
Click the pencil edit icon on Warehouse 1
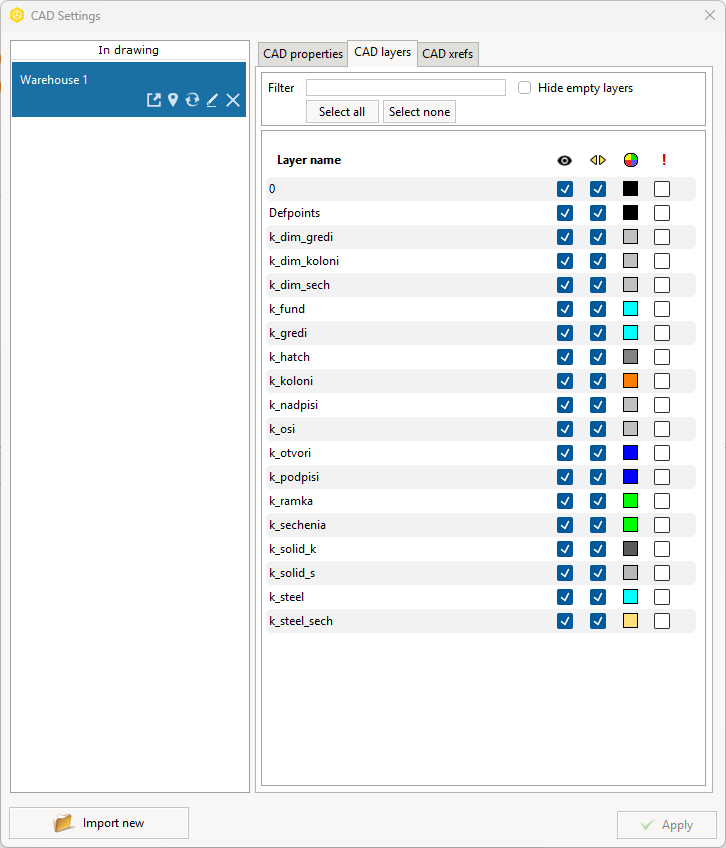point(212,100)
